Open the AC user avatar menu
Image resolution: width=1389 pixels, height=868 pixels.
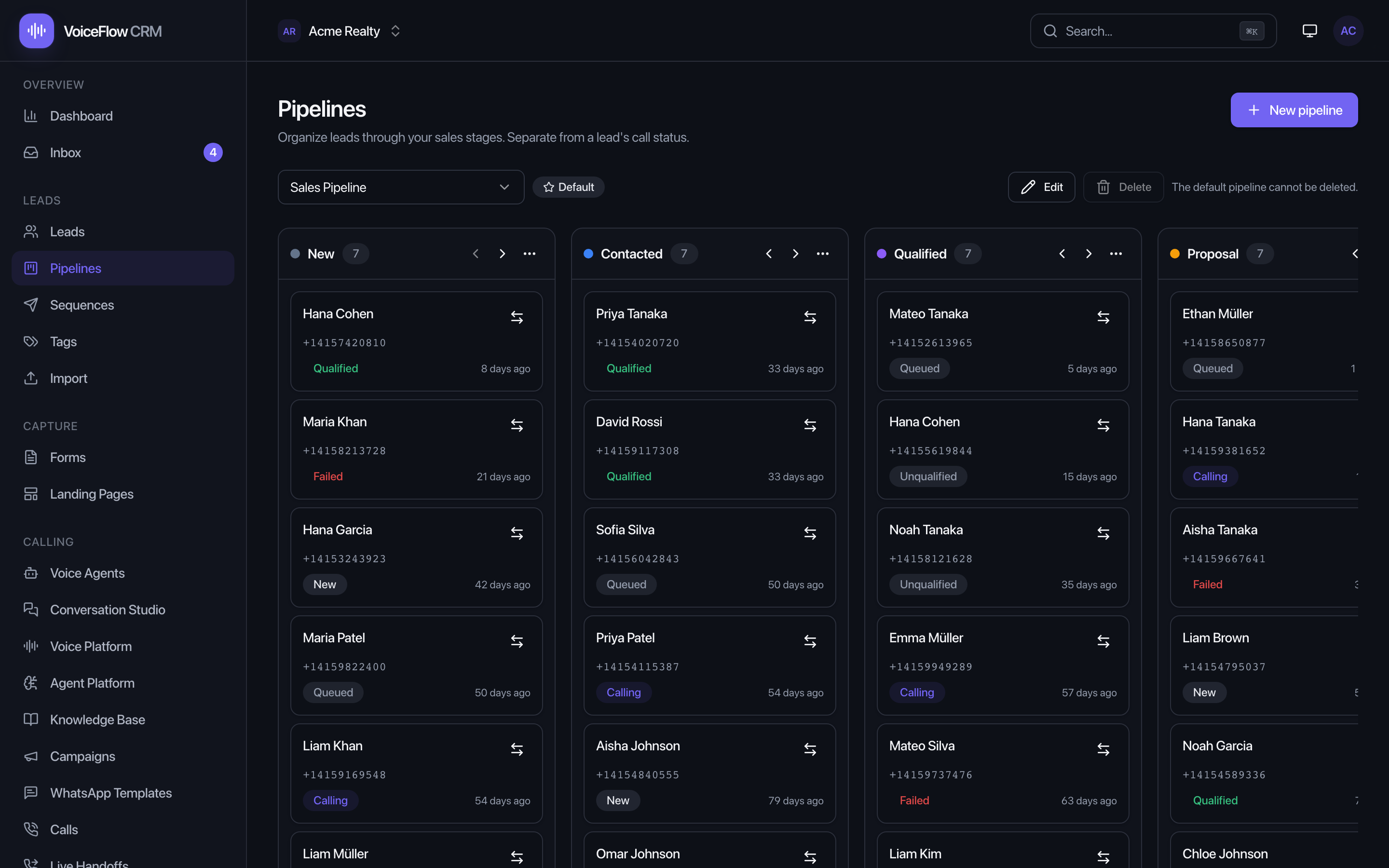pos(1348,31)
